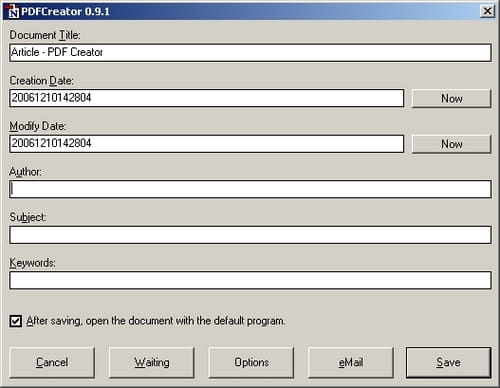Focus the Author text field
Viewport: 500px width, 388px height.
tap(250, 189)
